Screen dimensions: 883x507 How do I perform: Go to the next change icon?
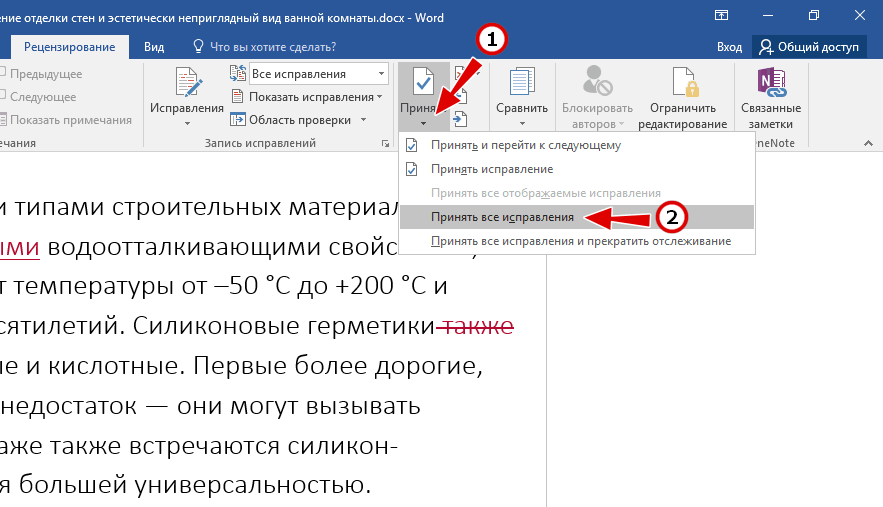(460, 119)
